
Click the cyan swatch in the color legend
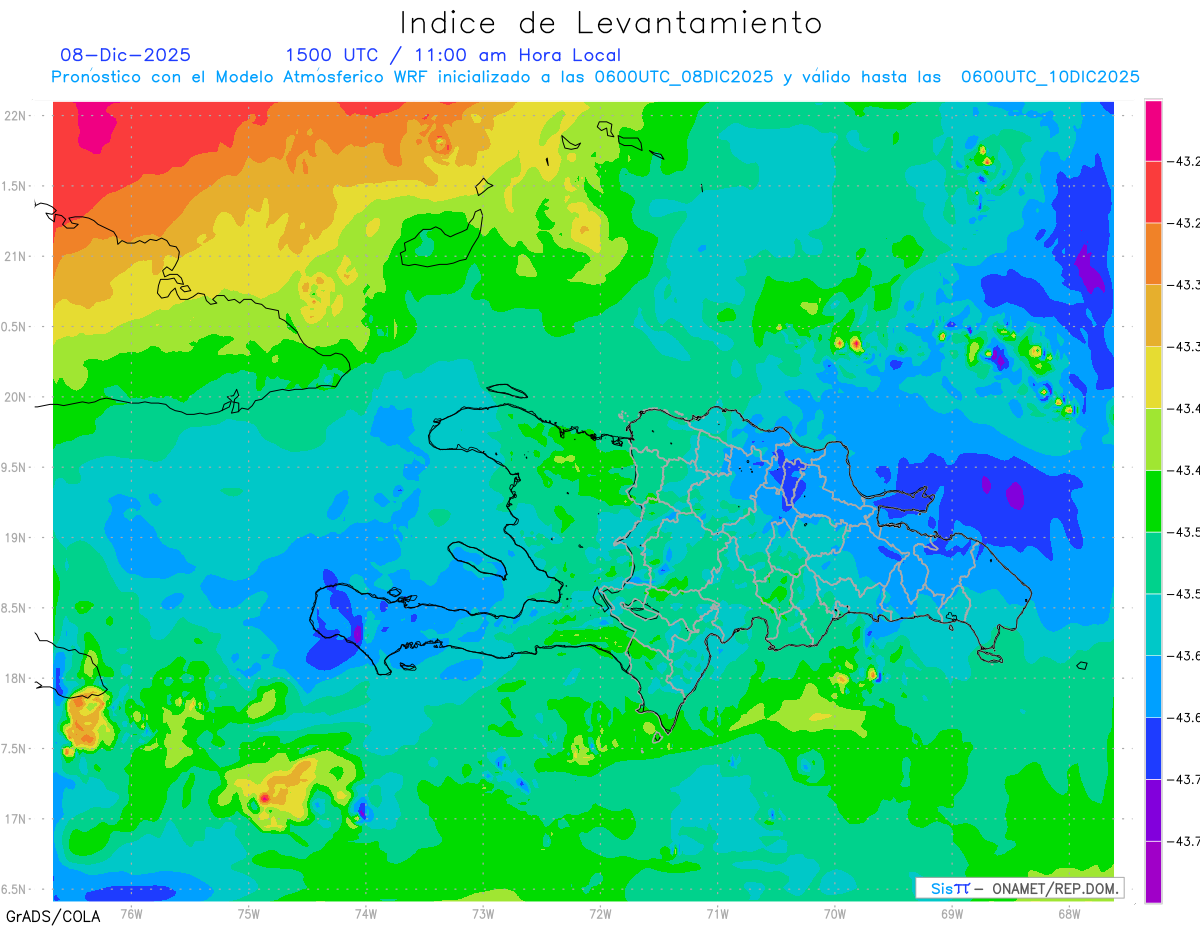click(1153, 624)
